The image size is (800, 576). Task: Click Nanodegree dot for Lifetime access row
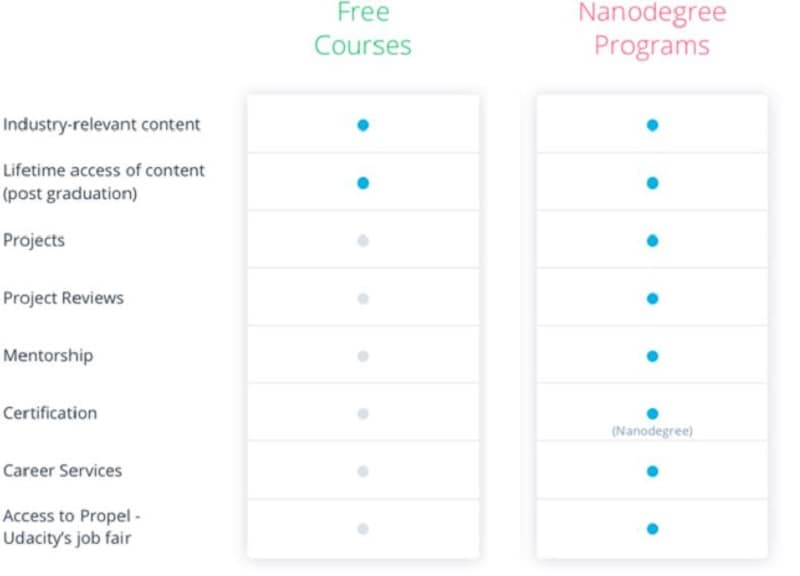click(x=652, y=183)
